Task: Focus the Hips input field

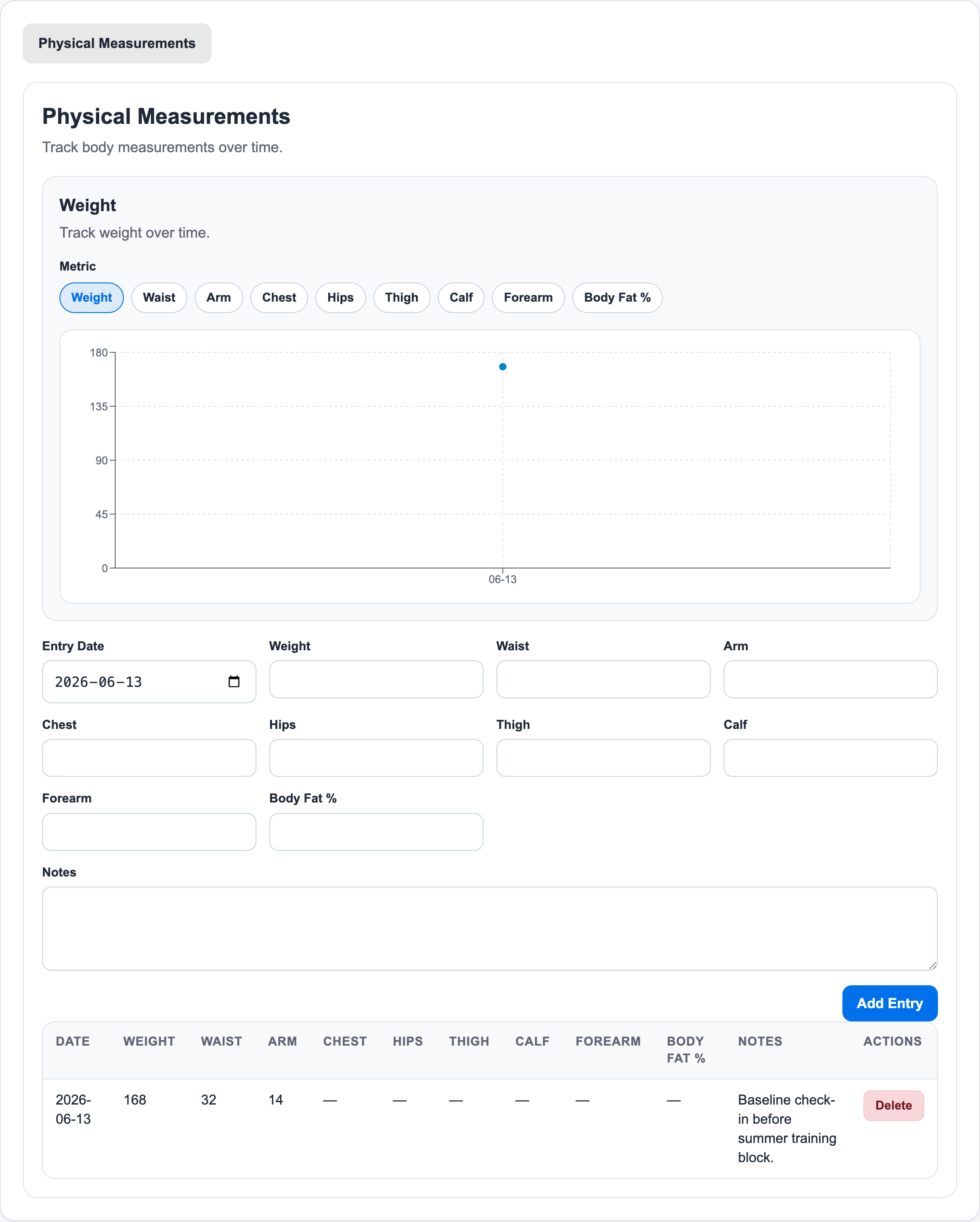Action: coord(376,758)
